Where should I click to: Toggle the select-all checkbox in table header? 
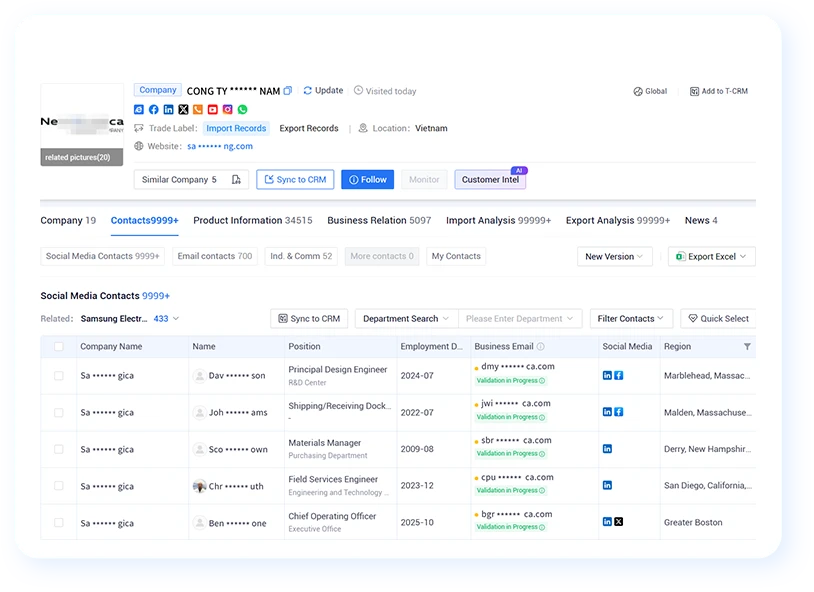pos(59,346)
